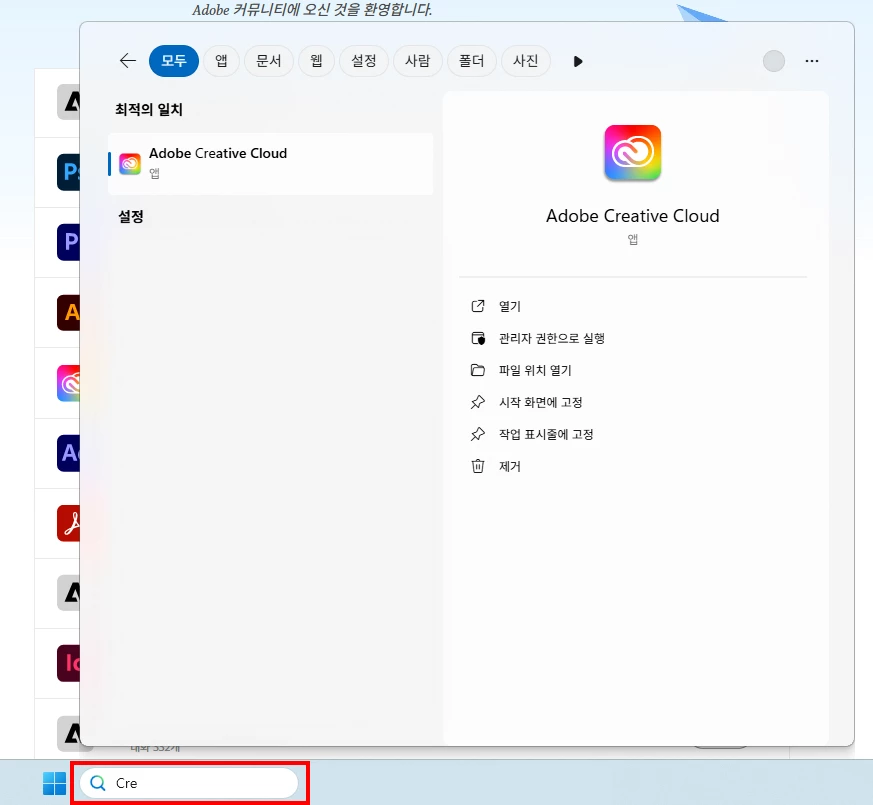This screenshot has width=873, height=805.
Task: Switch to the 사람 filter tab
Action: pos(418,61)
